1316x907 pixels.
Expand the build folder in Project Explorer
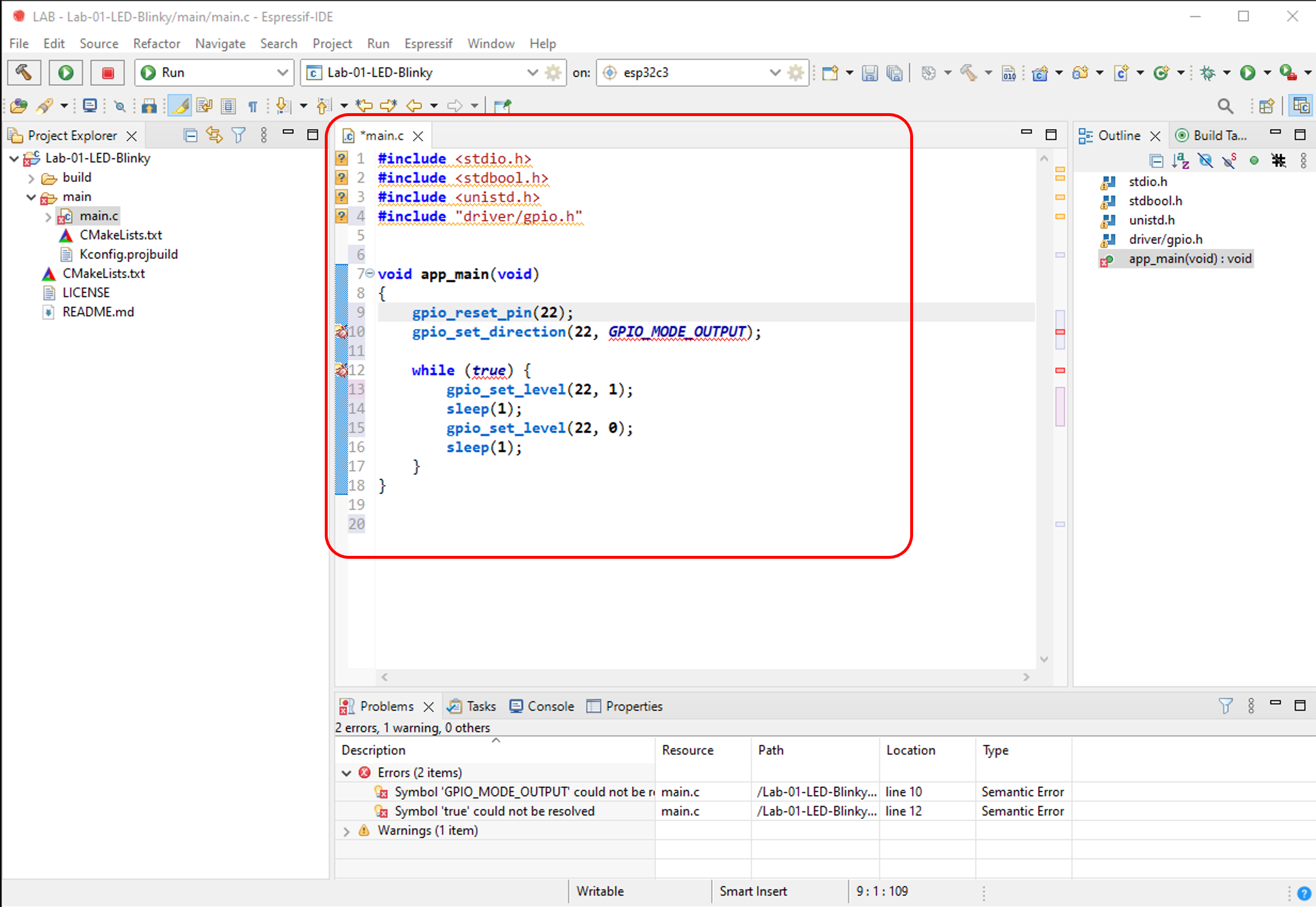pyautogui.click(x=31, y=178)
